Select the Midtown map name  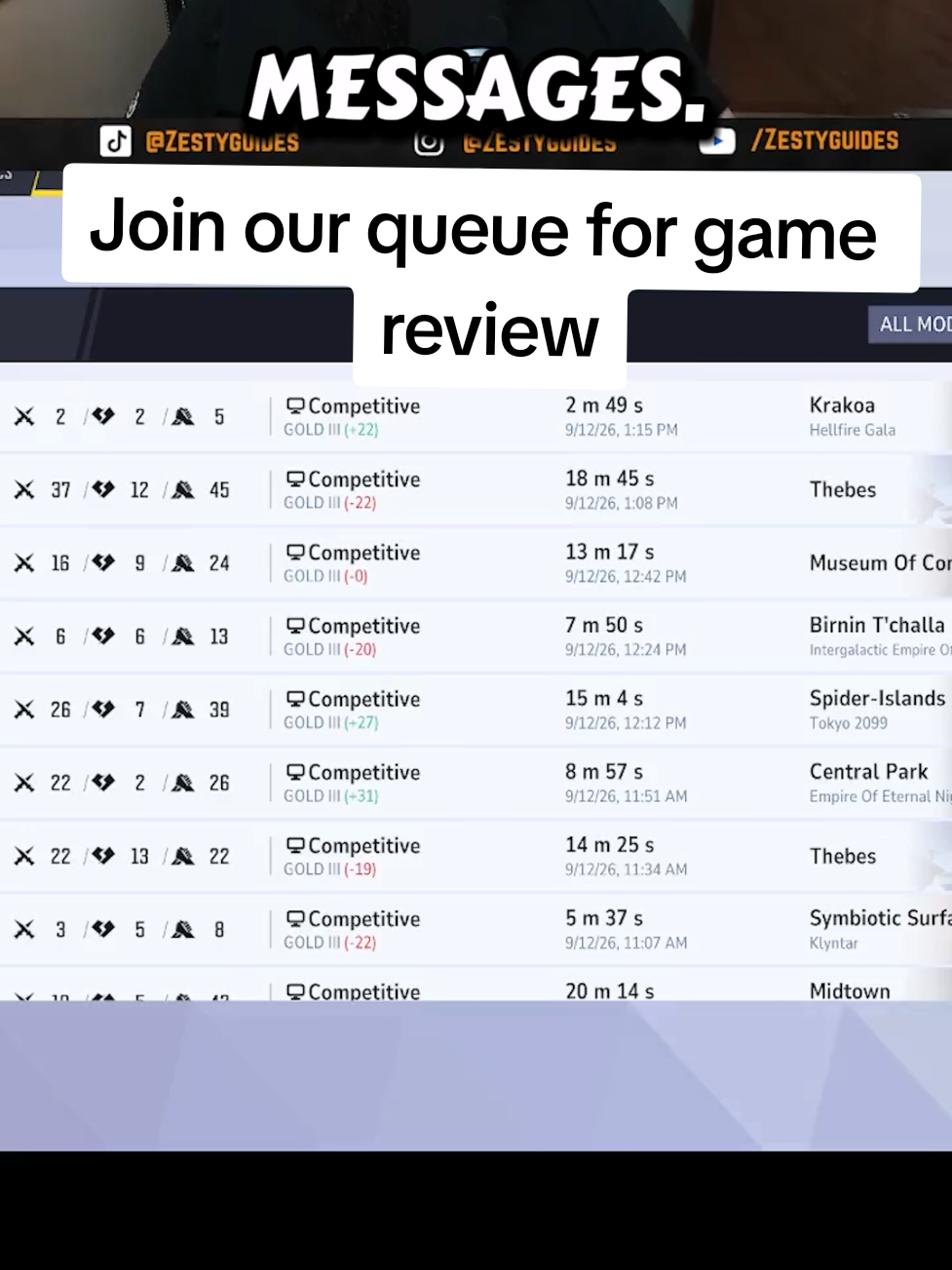850,990
